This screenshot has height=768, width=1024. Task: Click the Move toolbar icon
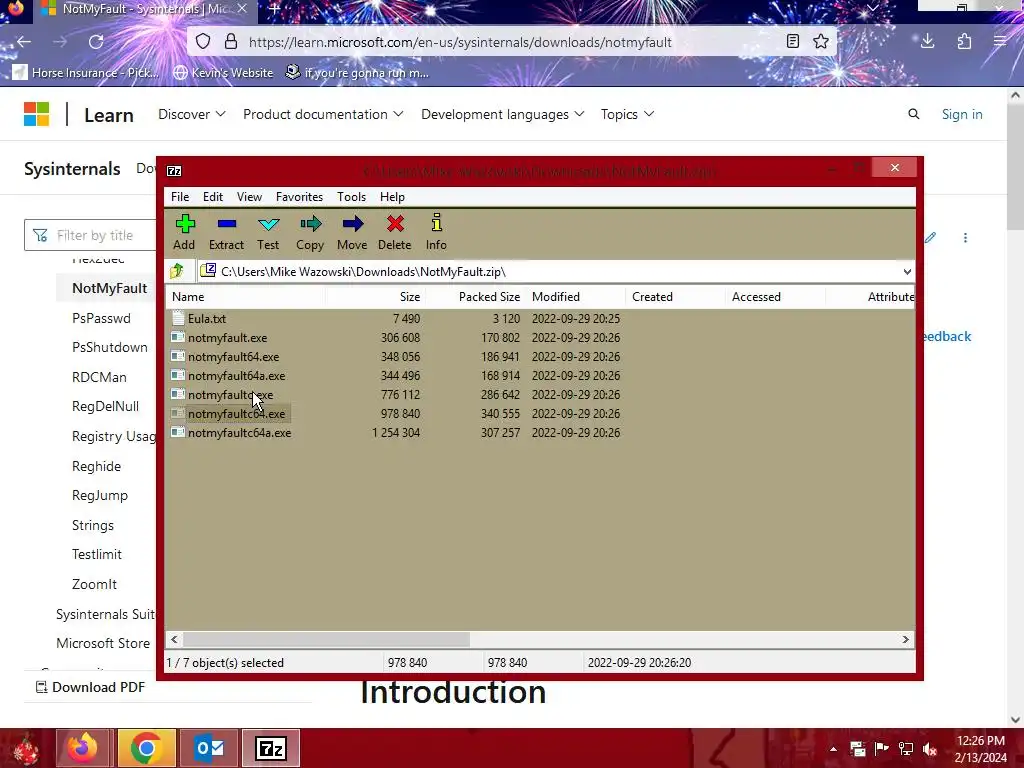click(352, 232)
